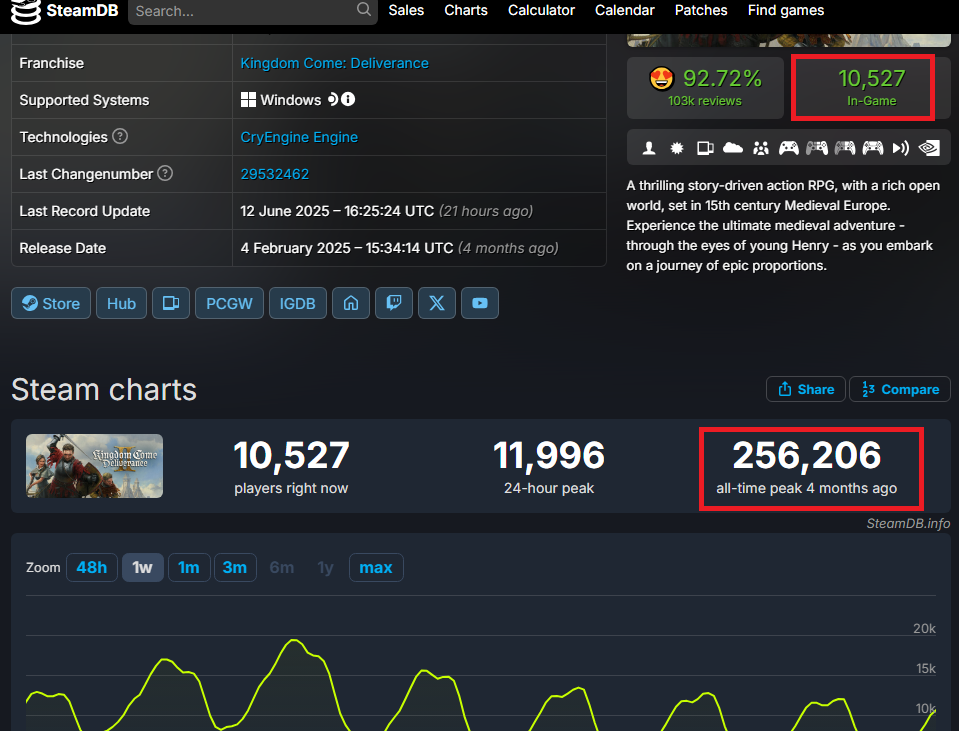Open the Charts menu

pyautogui.click(x=466, y=10)
